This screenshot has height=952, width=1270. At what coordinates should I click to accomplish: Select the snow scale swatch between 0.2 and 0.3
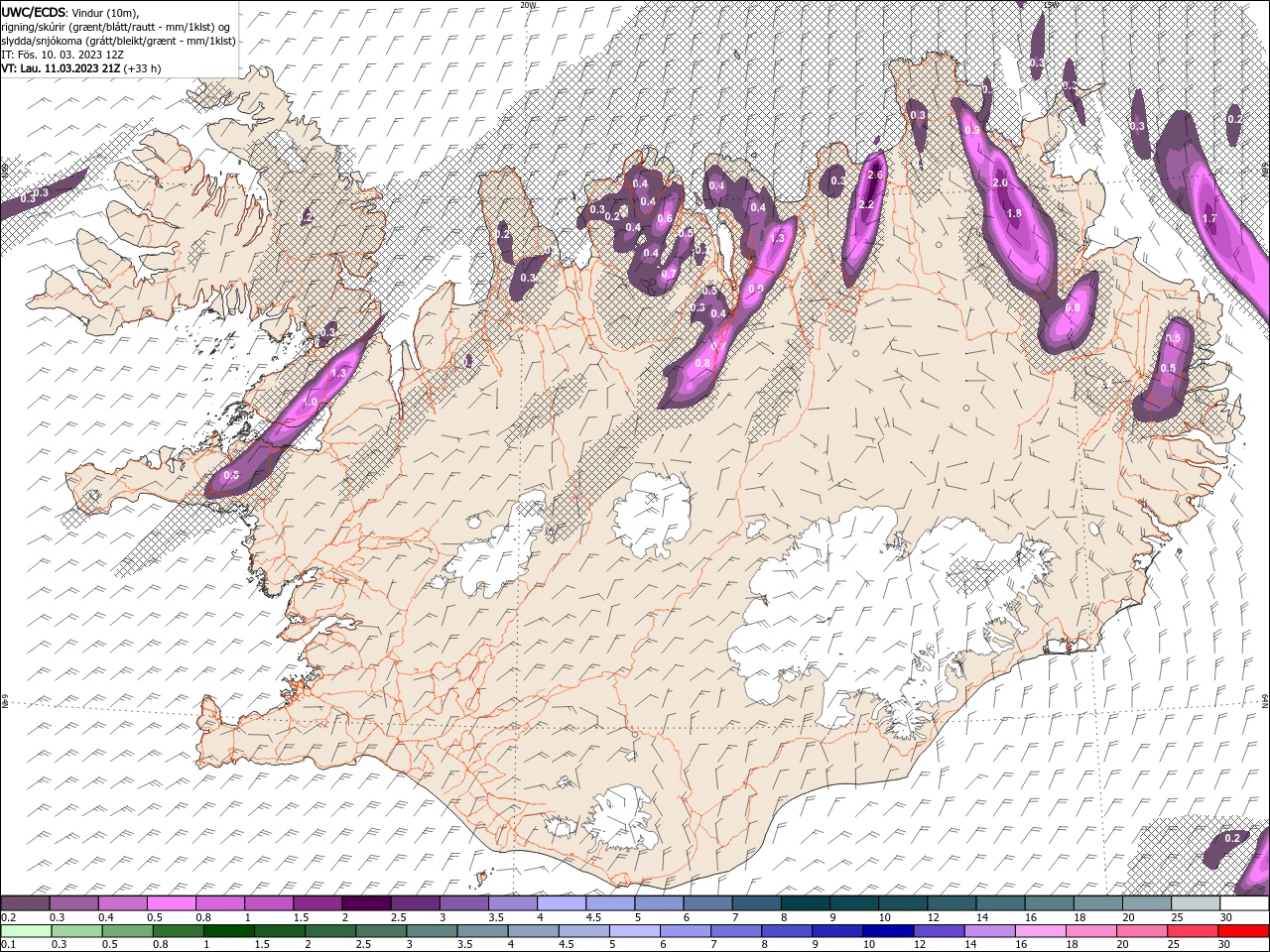click(25, 903)
